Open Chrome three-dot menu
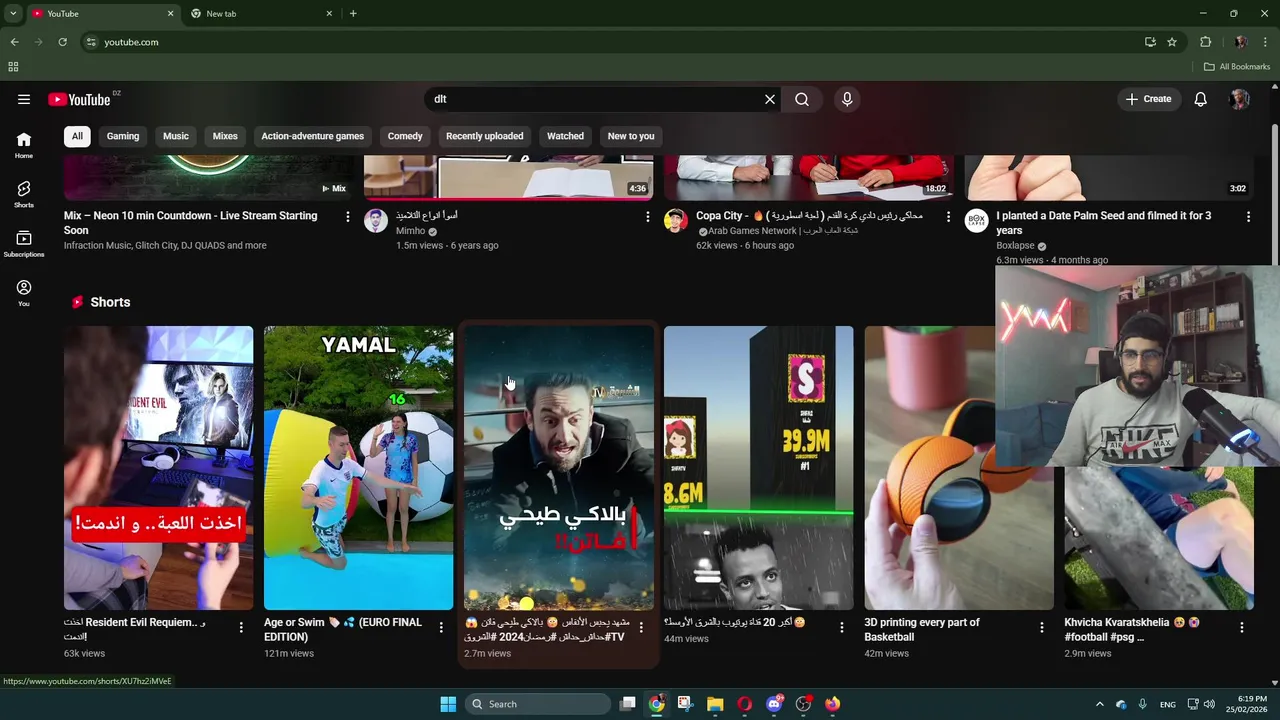The image size is (1280, 720). (1266, 42)
